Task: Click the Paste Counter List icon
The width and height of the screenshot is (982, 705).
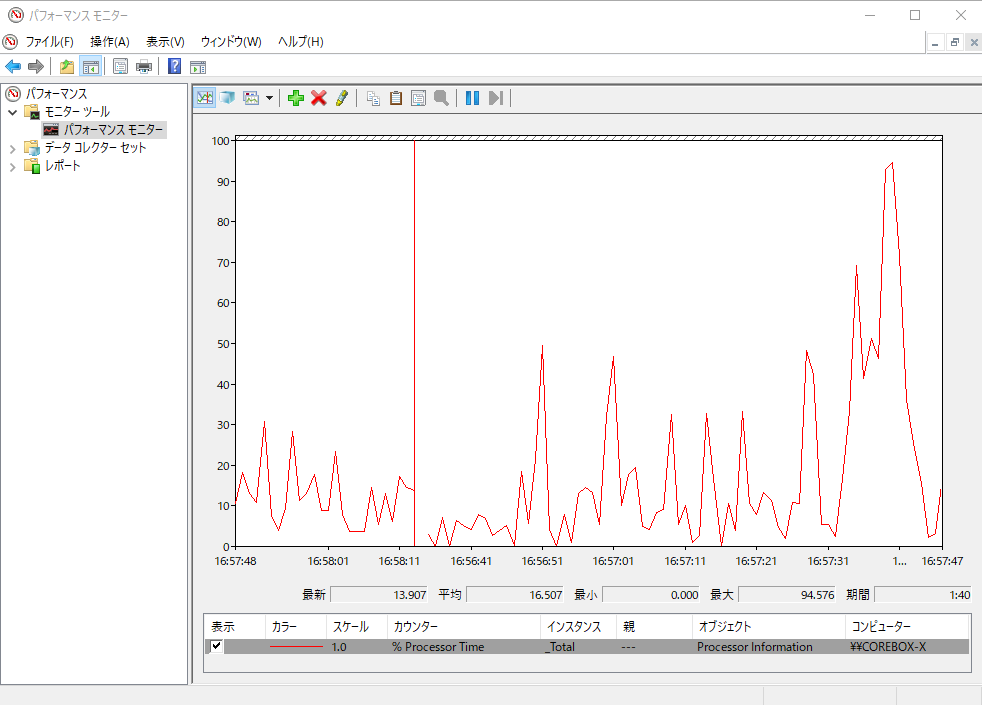Action: tap(396, 98)
